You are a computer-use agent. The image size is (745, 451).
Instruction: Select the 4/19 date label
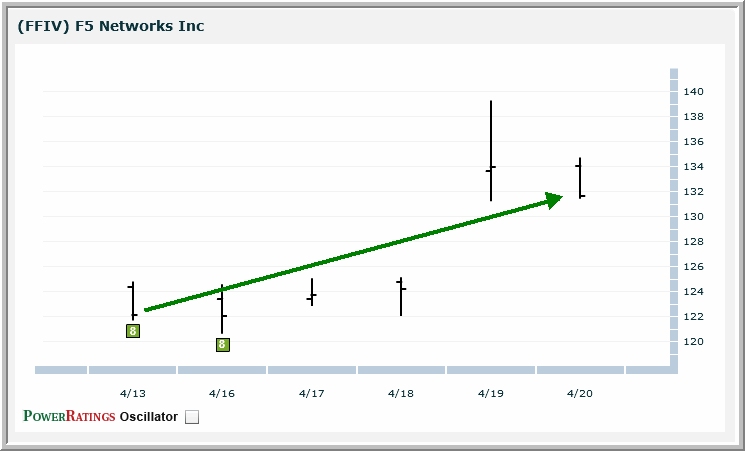(491, 393)
